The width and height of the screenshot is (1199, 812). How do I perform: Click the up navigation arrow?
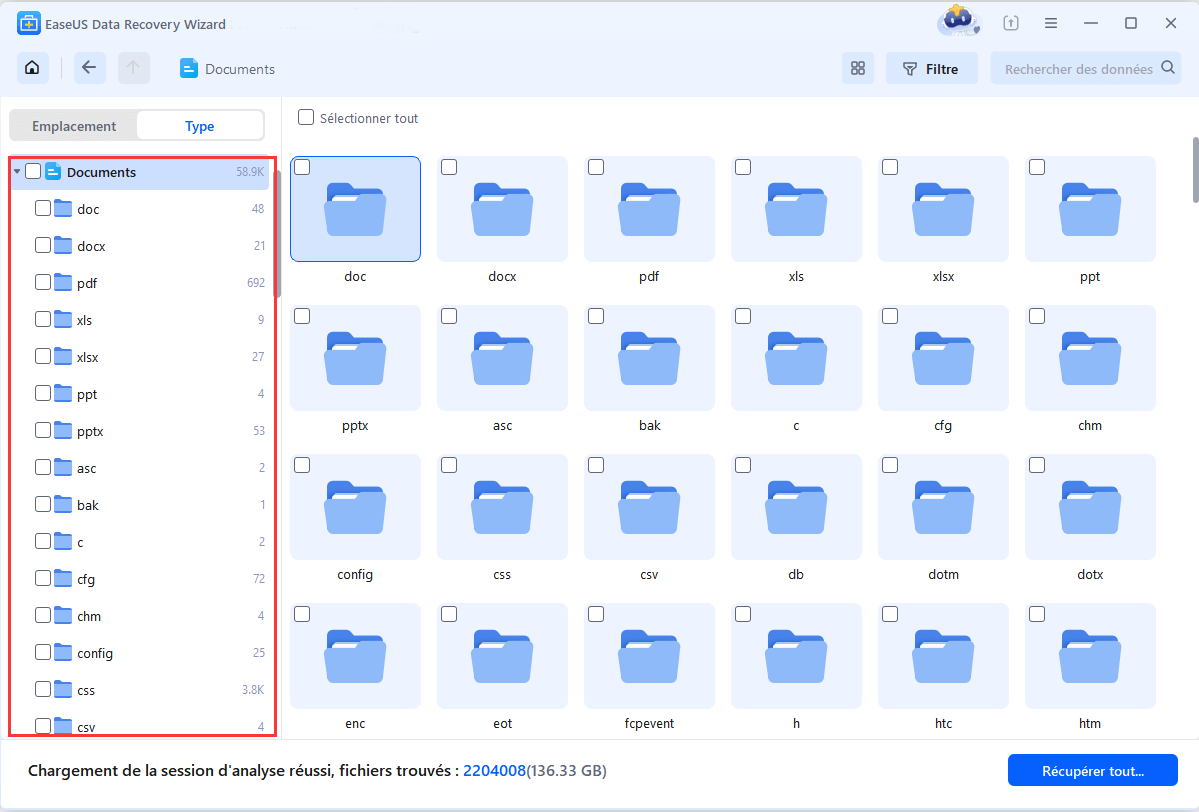tap(133, 68)
